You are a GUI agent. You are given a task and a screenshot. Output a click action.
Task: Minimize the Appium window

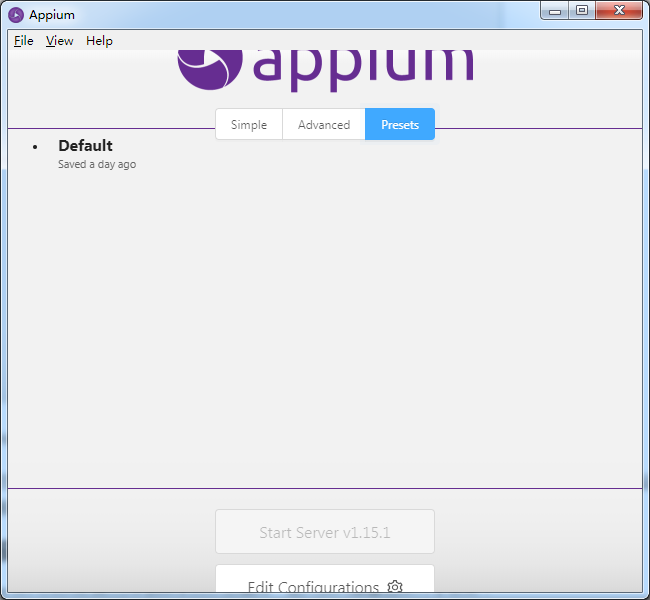tap(555, 10)
